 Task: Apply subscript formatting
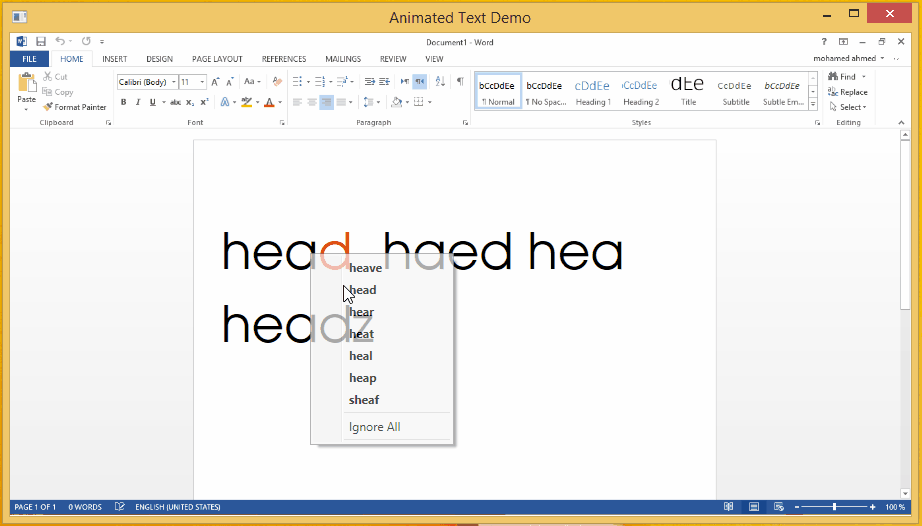190,102
